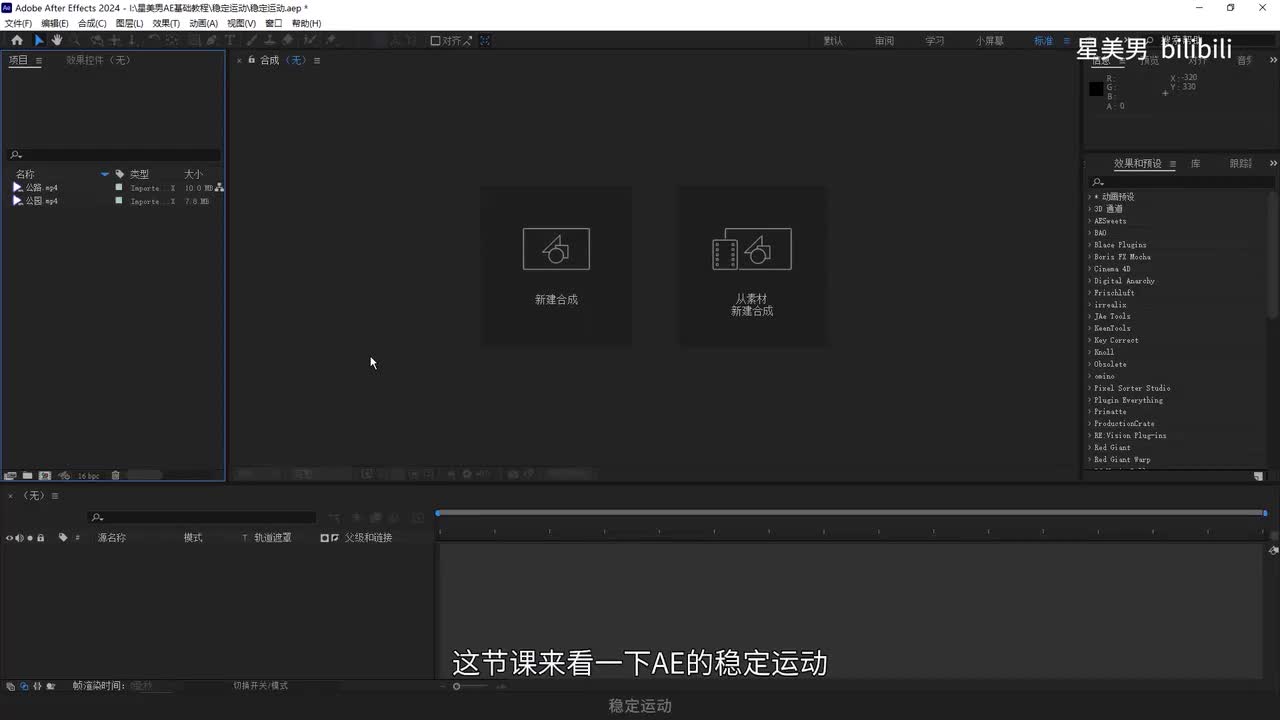
Task: Select the Eraser tool
Action: coord(287,40)
